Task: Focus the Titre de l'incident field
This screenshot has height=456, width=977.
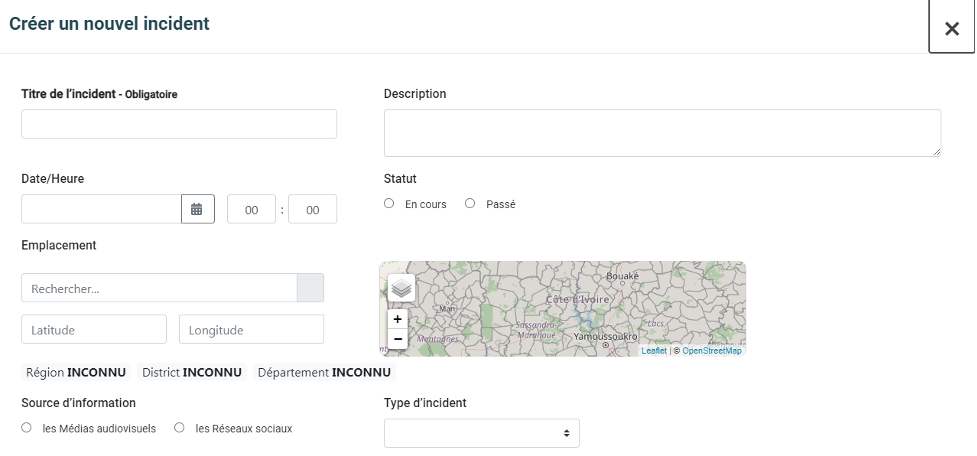Action: tap(179, 124)
